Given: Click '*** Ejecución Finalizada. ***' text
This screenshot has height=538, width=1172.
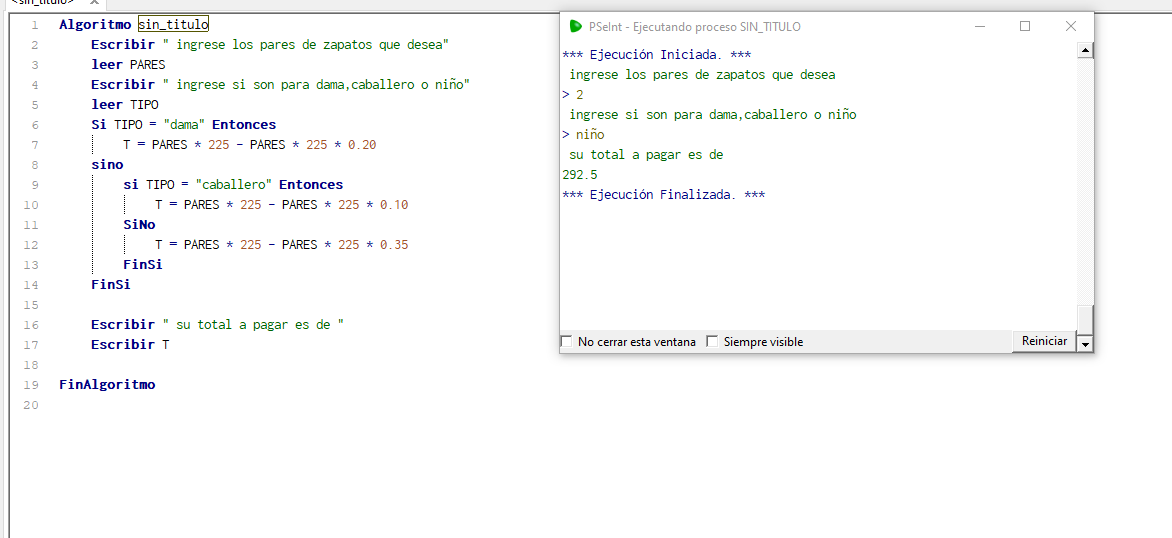Looking at the screenshot, I should [x=663, y=195].
